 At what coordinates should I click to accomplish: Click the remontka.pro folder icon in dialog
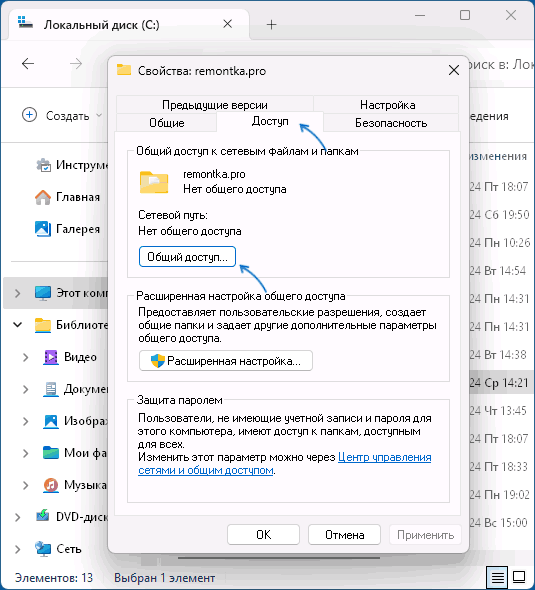point(154,182)
